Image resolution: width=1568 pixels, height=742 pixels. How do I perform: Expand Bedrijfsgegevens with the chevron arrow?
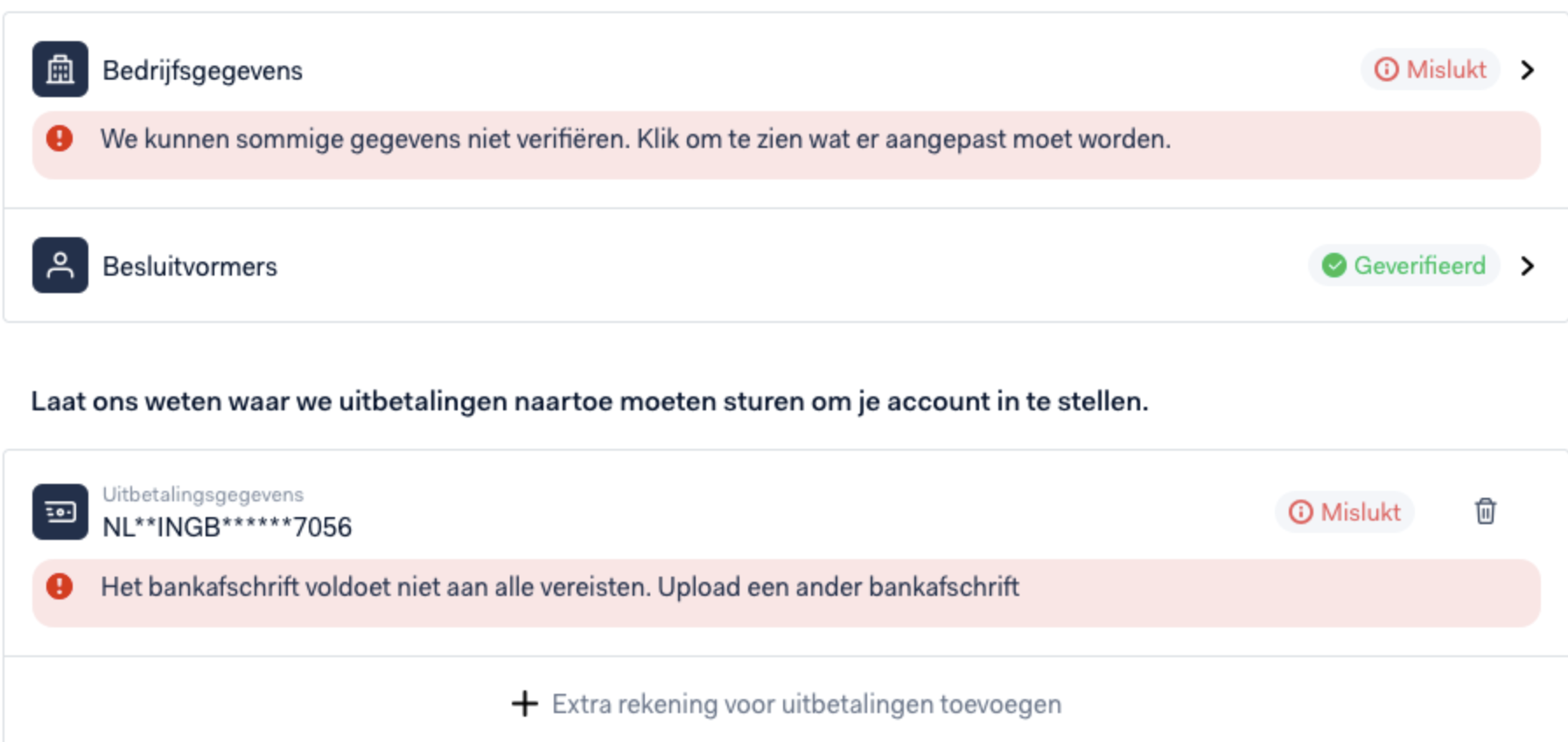point(1528,69)
